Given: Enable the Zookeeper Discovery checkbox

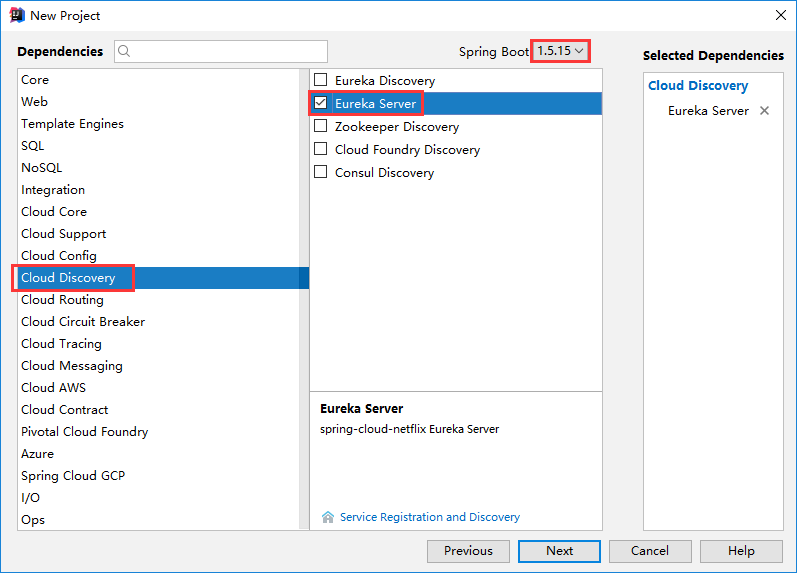Looking at the screenshot, I should (321, 126).
